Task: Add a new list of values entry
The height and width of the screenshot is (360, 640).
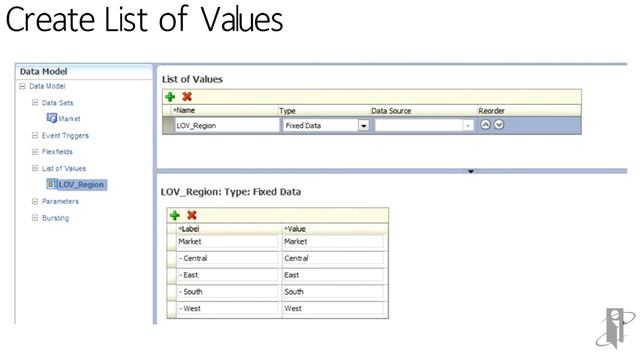Action: pyautogui.click(x=170, y=97)
